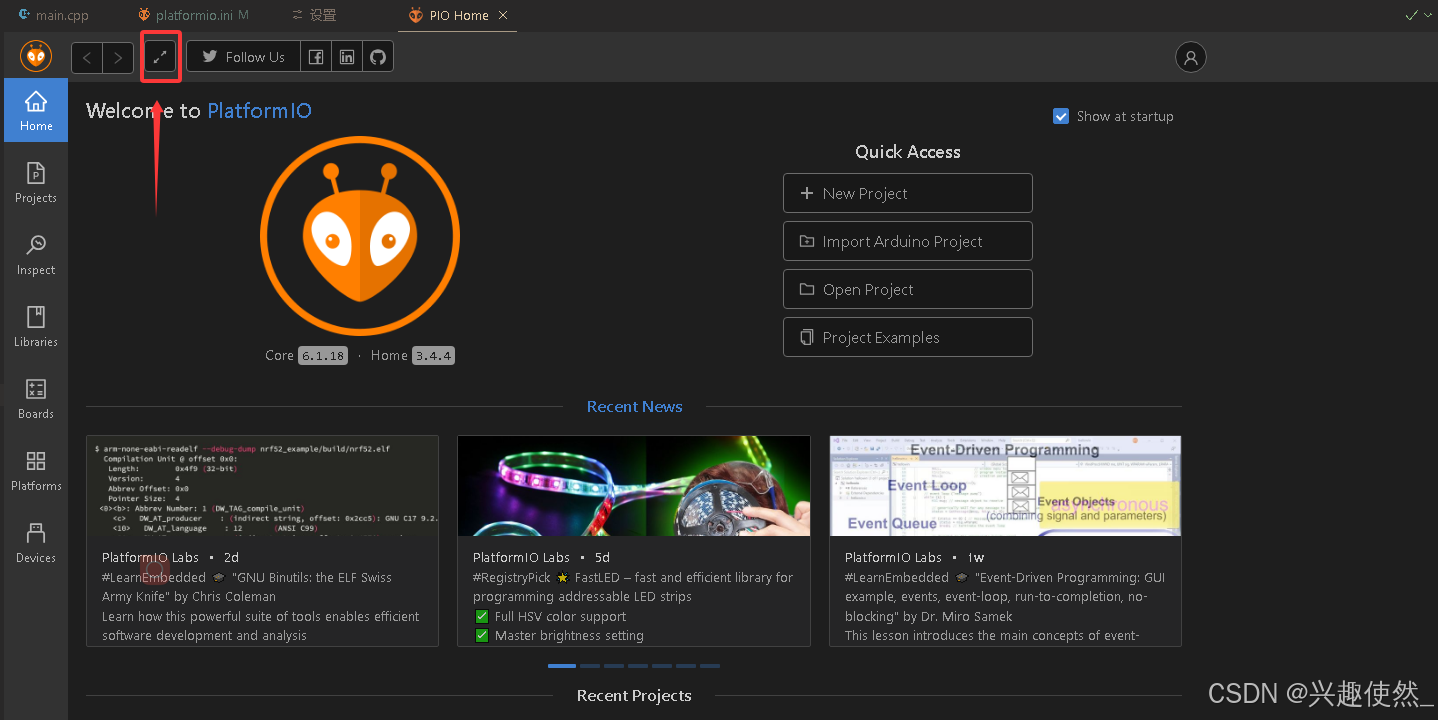Open Boards in the sidebar
This screenshot has width=1438, height=720.
(36, 399)
